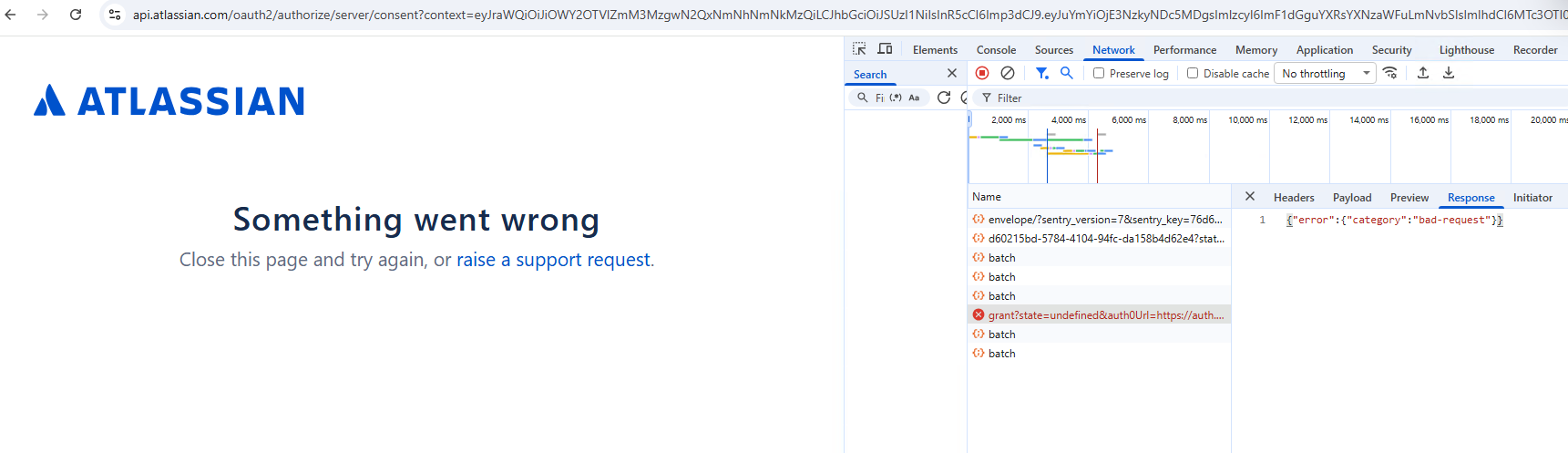The width and height of the screenshot is (1568, 453).
Task: Enable the Disable cache checkbox
Action: pos(1193,74)
